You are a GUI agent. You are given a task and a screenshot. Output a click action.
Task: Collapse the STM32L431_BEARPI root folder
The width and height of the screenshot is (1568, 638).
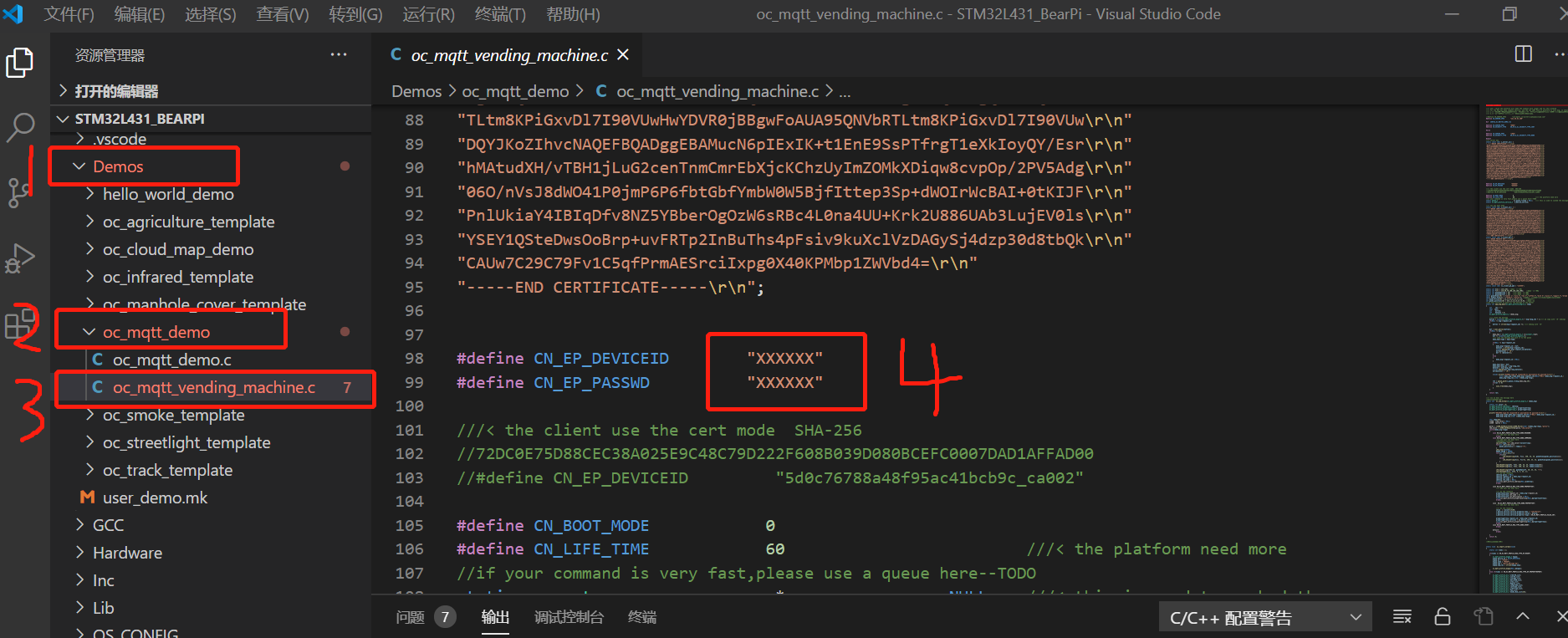(x=211, y=119)
